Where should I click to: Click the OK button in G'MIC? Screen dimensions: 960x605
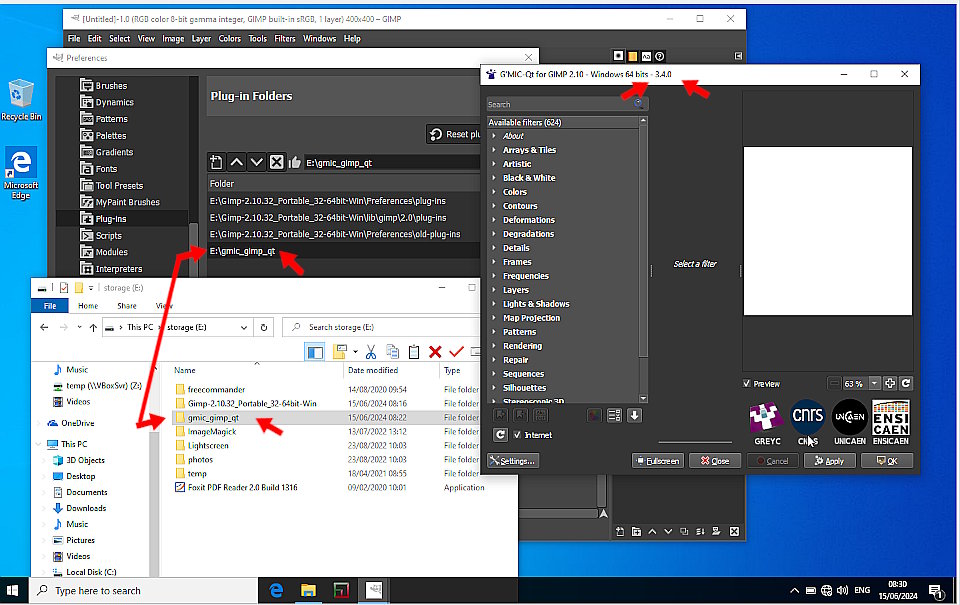(887, 461)
